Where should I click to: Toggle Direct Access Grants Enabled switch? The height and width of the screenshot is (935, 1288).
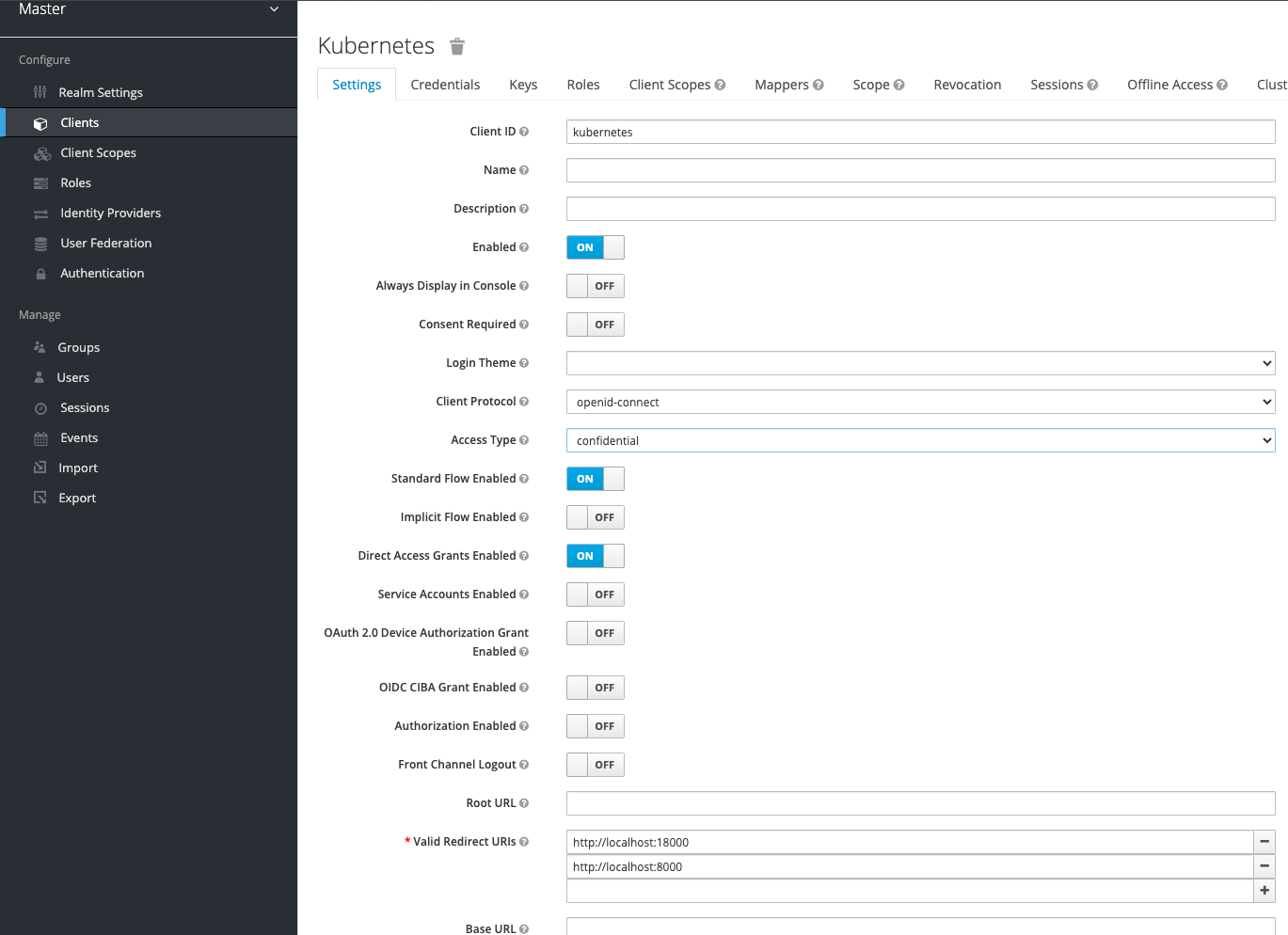click(x=596, y=556)
